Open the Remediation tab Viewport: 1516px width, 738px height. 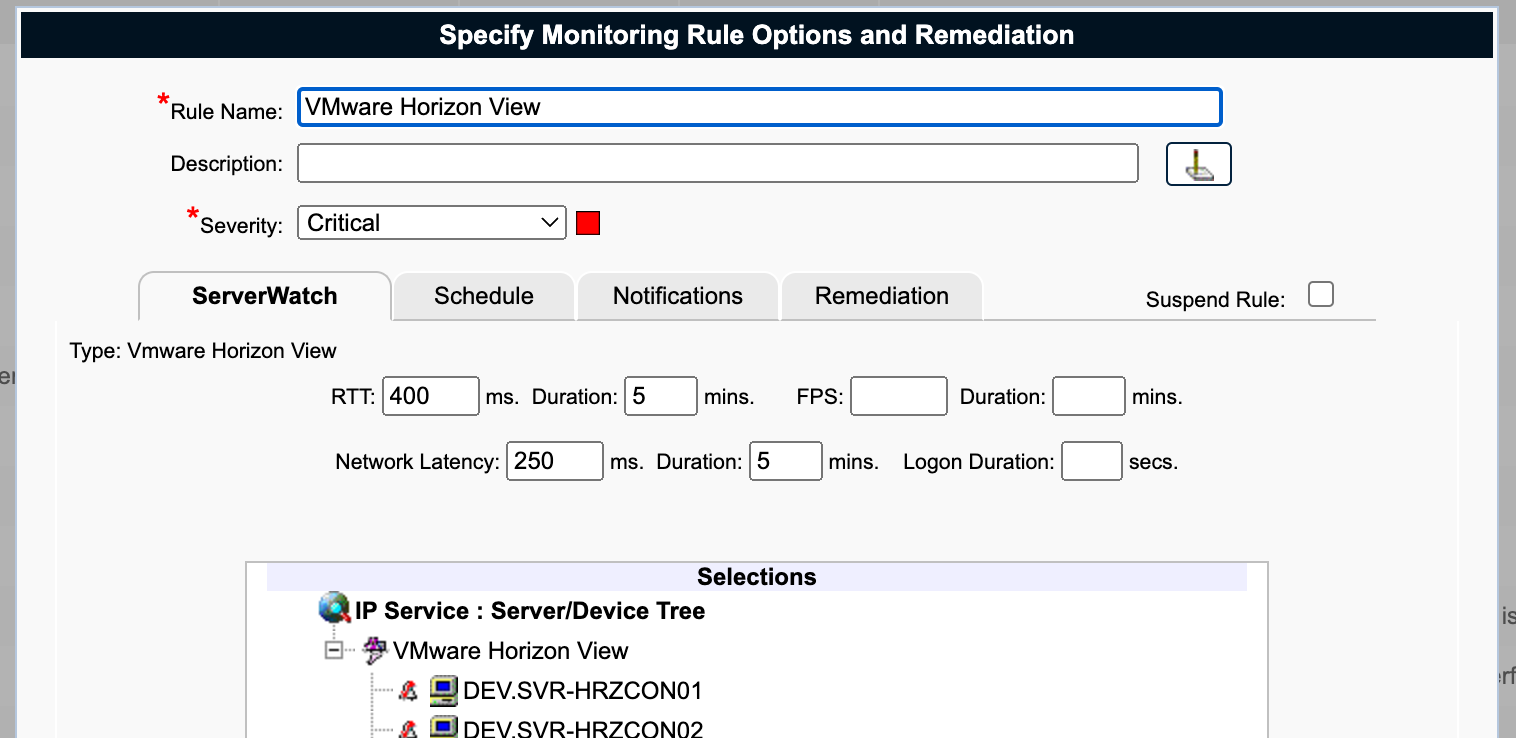click(882, 296)
